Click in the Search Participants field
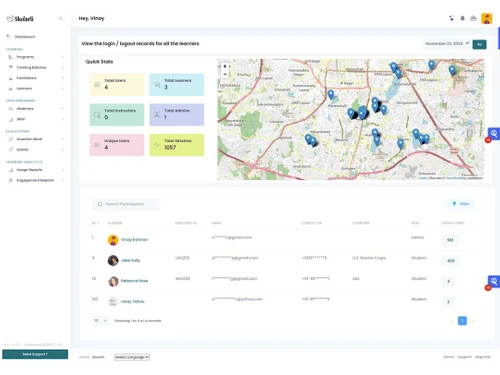 coord(126,204)
